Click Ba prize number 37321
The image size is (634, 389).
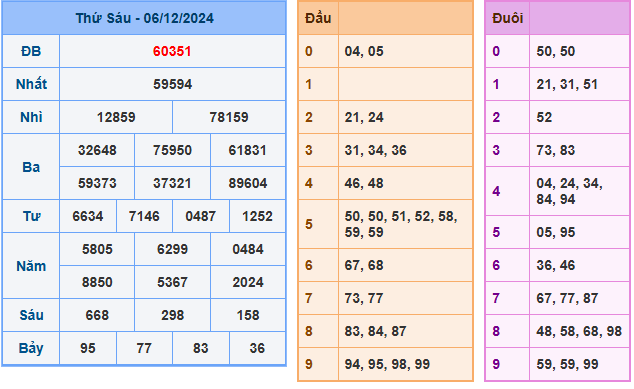point(172,183)
